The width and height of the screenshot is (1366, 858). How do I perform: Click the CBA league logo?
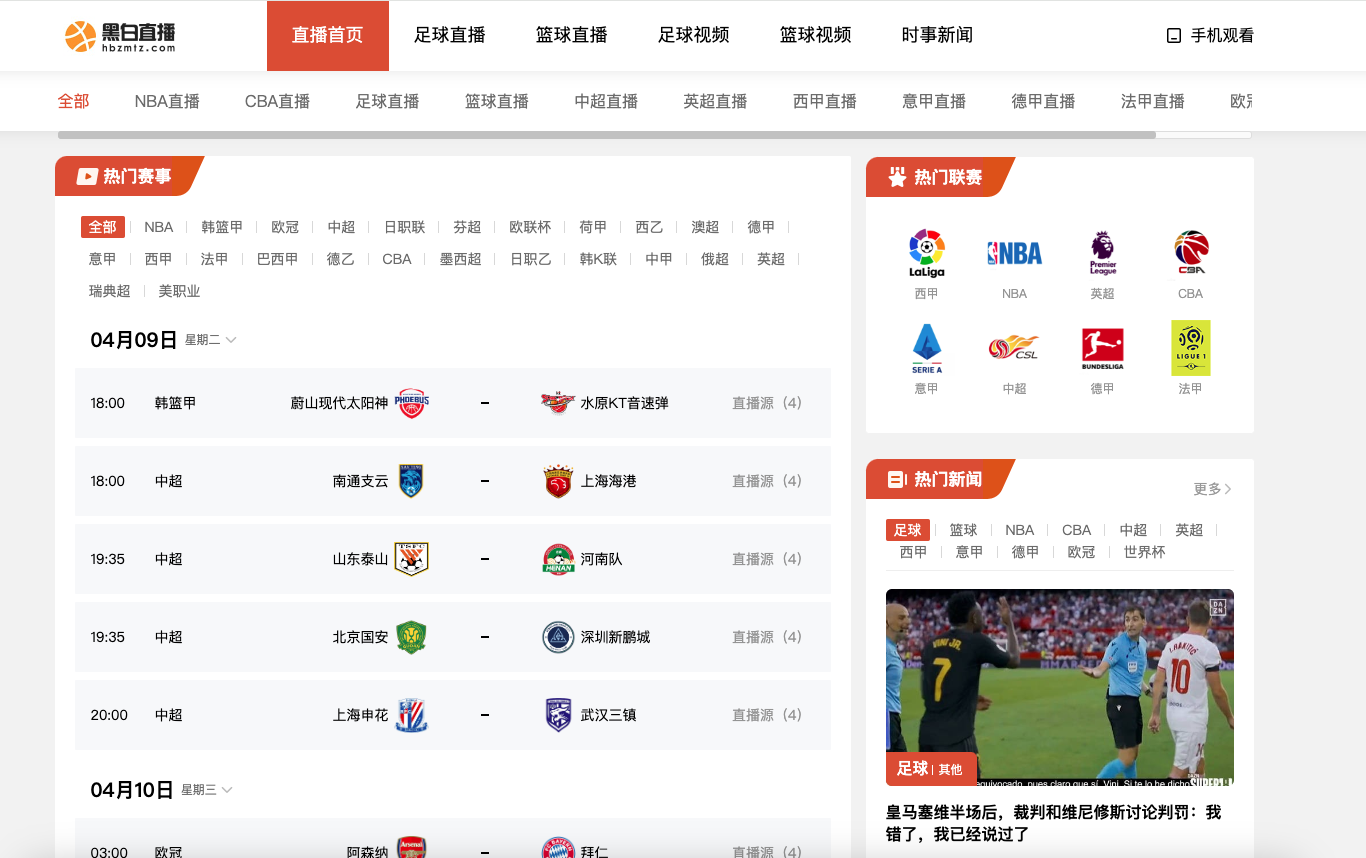[x=1190, y=253]
